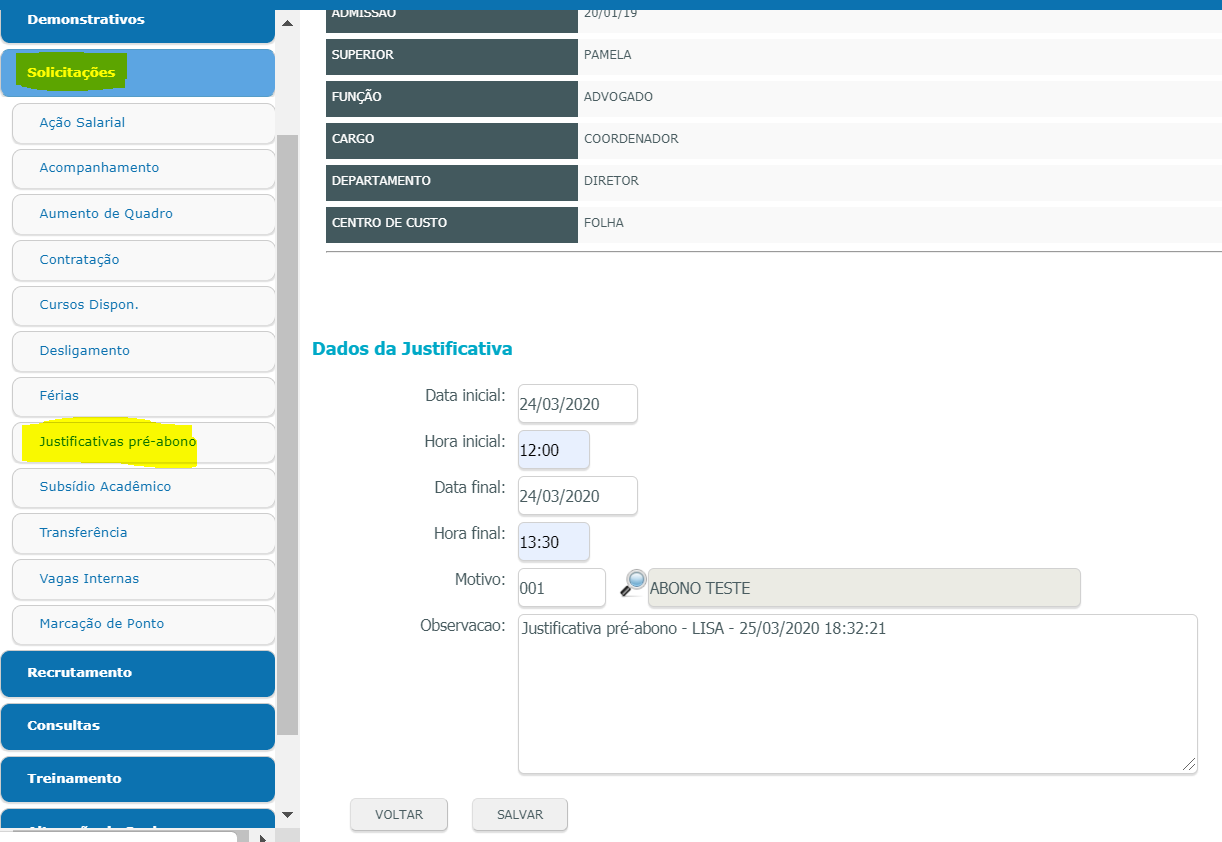Click the sidebar vertical scrollbar thumb
1222x842 pixels.
[287, 435]
